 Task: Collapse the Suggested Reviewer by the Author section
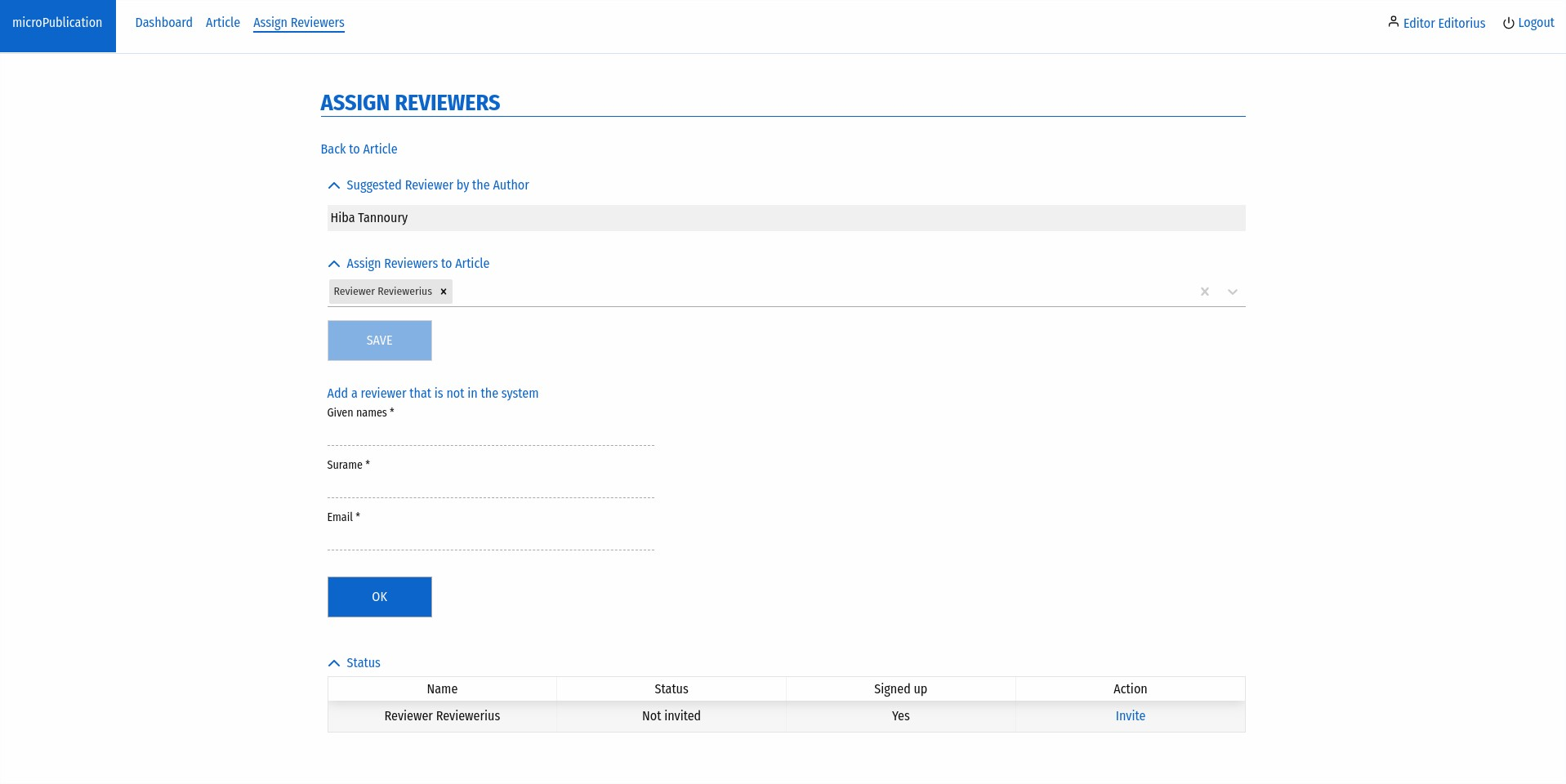(x=334, y=185)
